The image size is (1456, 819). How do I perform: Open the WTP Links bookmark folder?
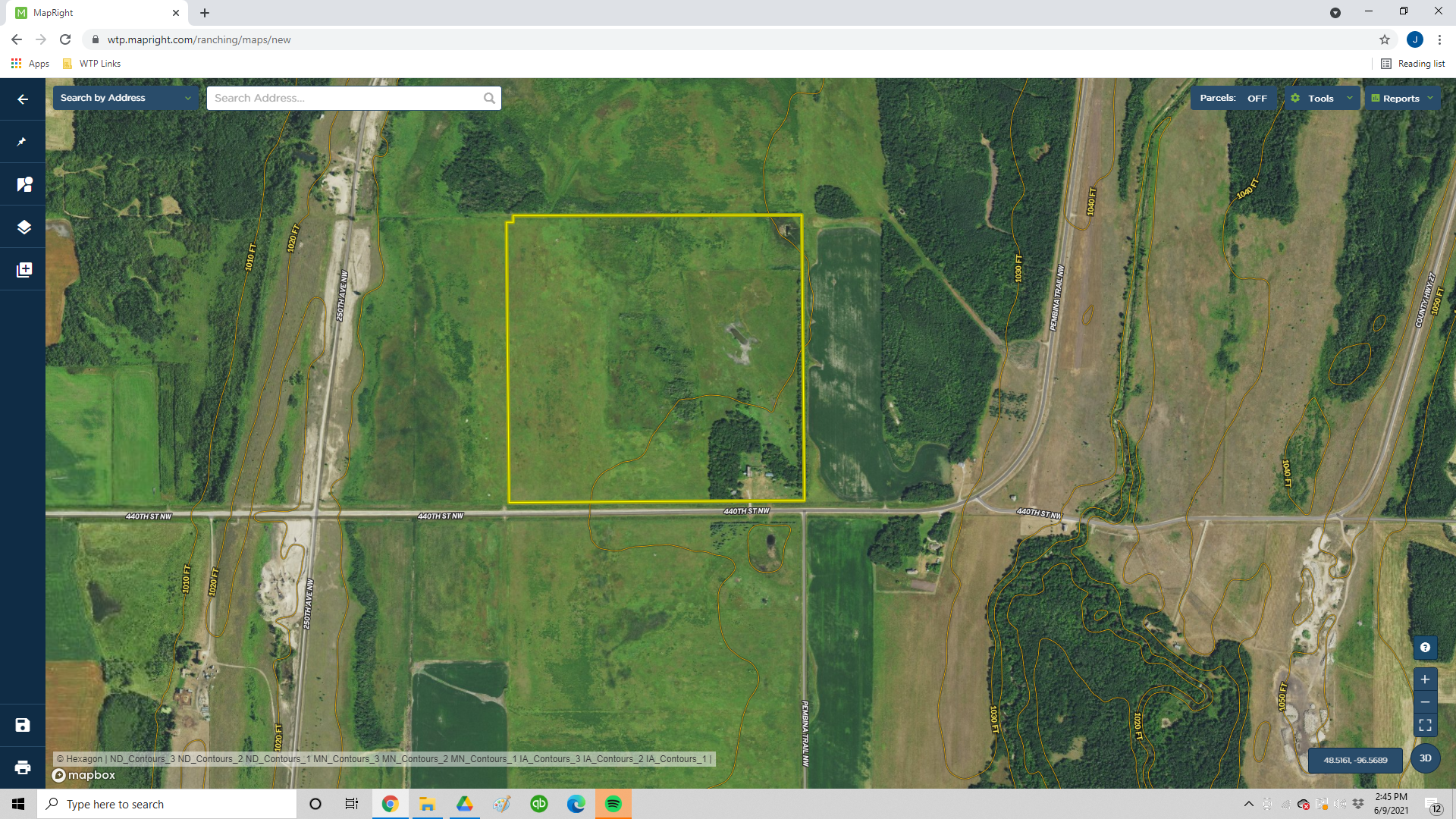click(x=92, y=64)
